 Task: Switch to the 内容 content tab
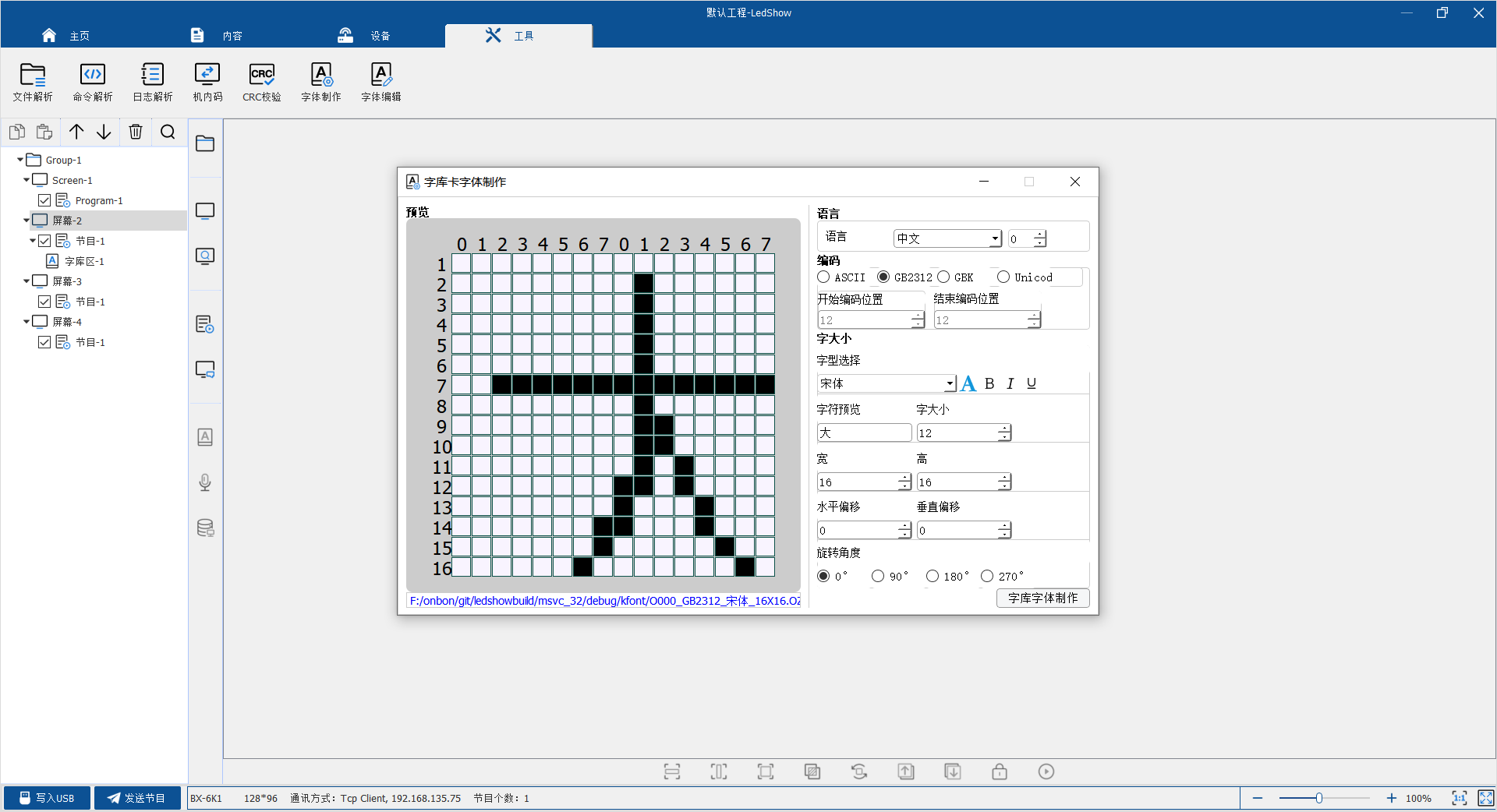[217, 36]
